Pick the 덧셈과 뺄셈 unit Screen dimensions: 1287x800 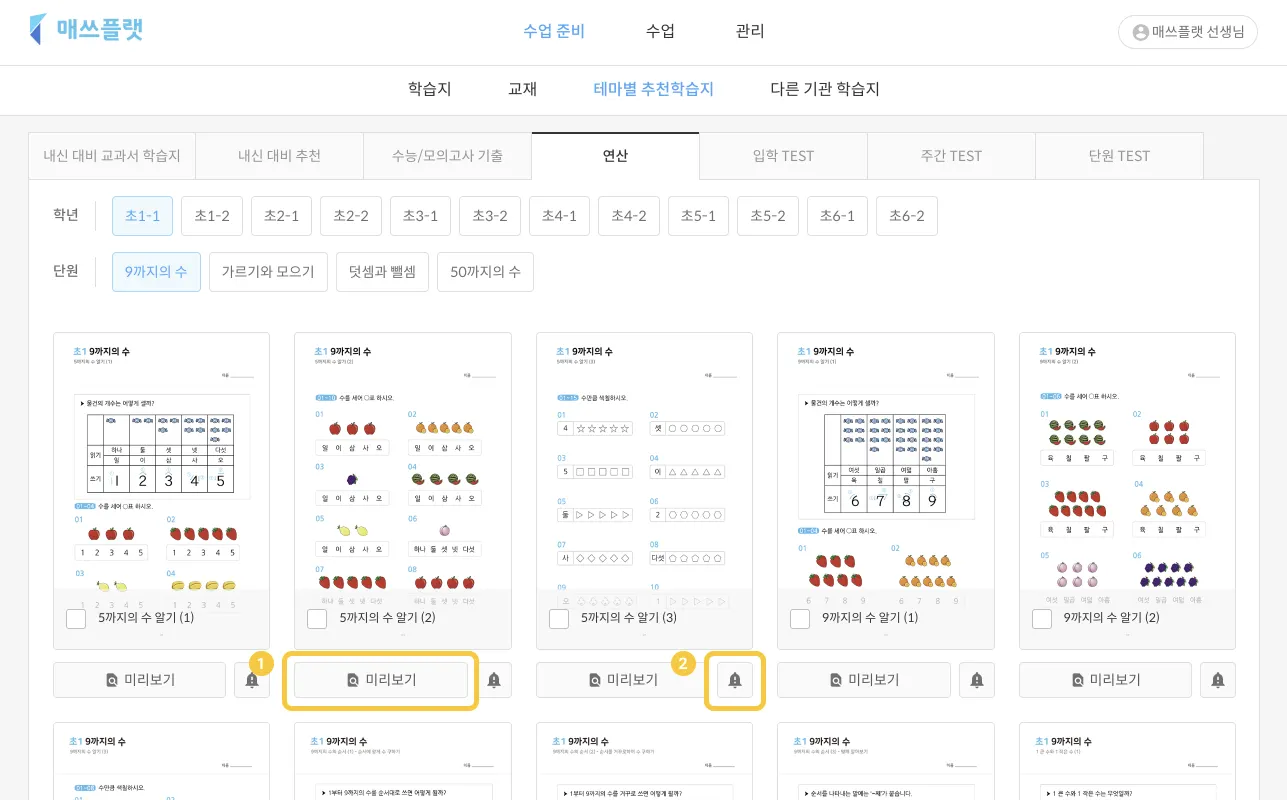click(x=382, y=272)
